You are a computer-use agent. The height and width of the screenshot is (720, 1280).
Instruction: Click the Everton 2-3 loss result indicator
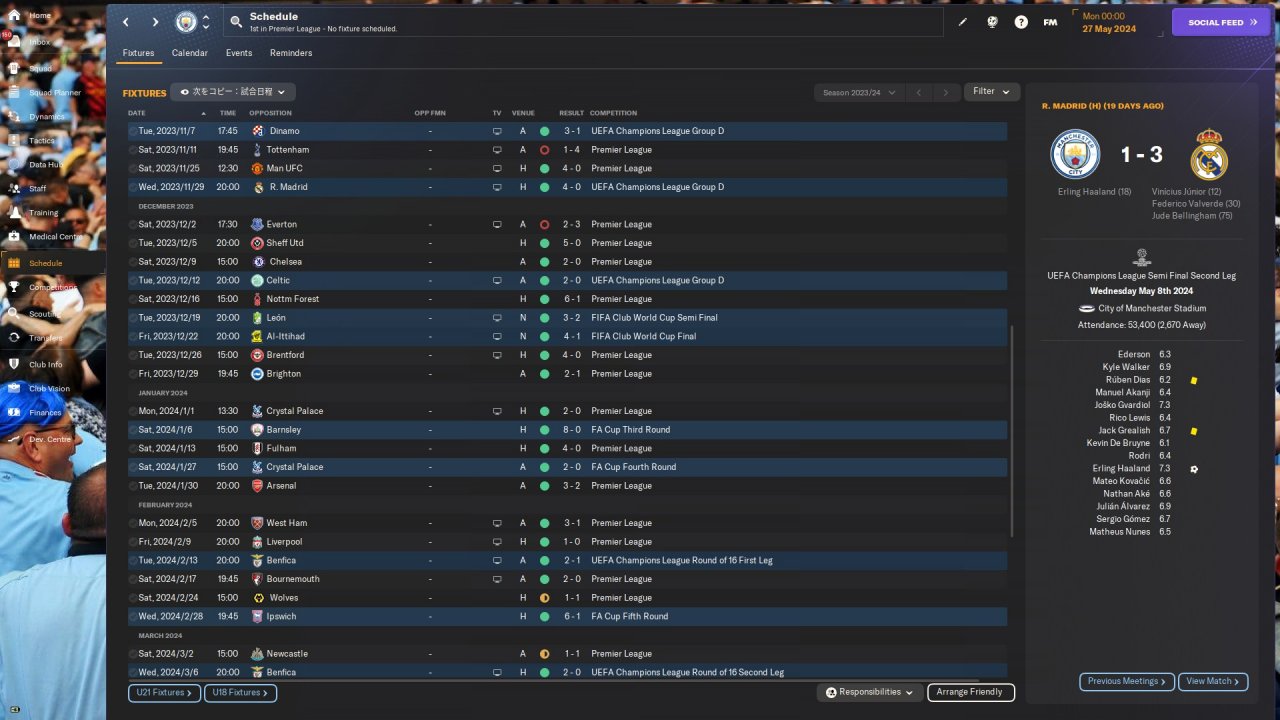click(x=544, y=225)
